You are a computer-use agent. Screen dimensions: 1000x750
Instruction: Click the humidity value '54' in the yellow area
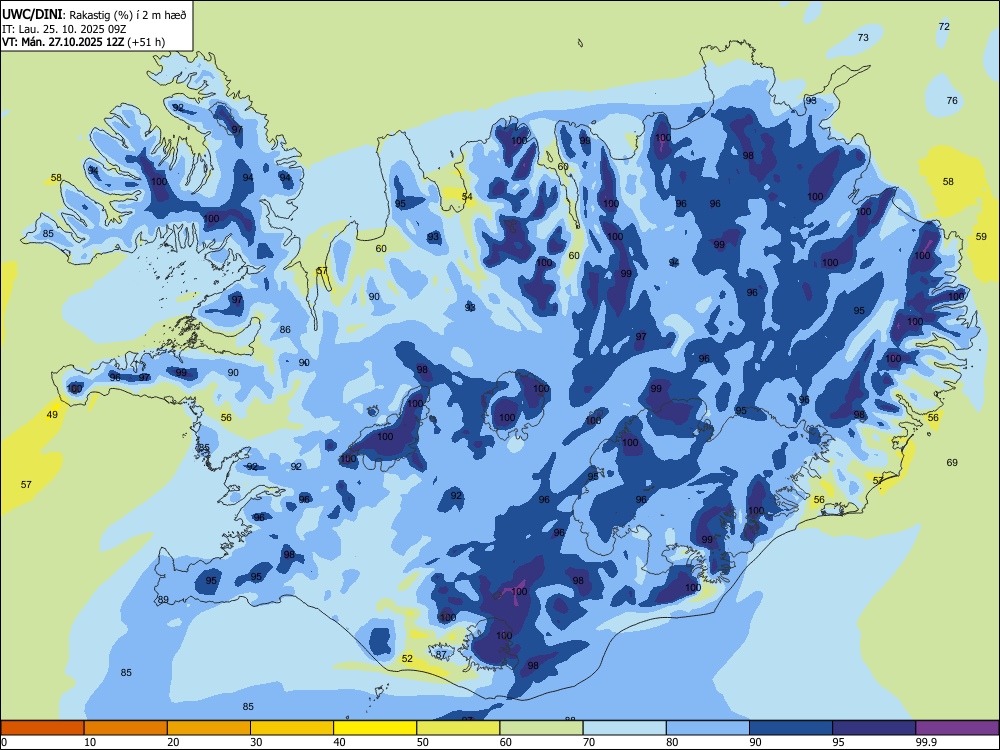(467, 197)
